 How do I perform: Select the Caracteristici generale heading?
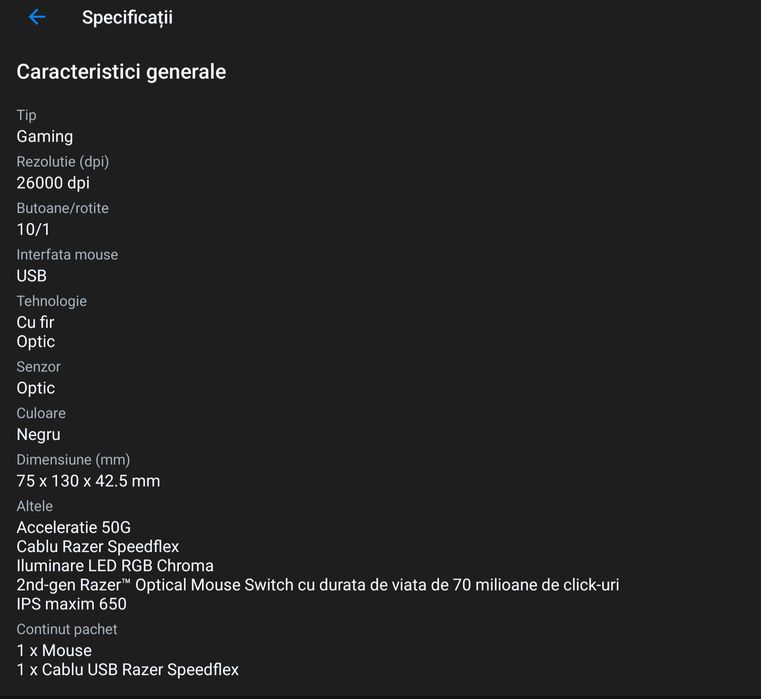click(121, 72)
